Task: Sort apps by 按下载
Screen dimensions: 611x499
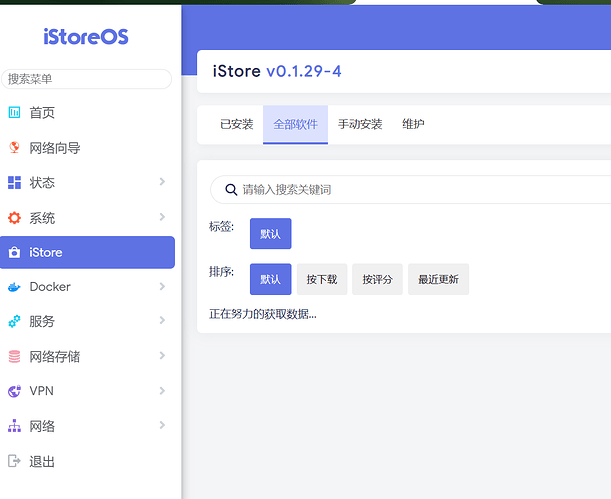Action: 323,280
